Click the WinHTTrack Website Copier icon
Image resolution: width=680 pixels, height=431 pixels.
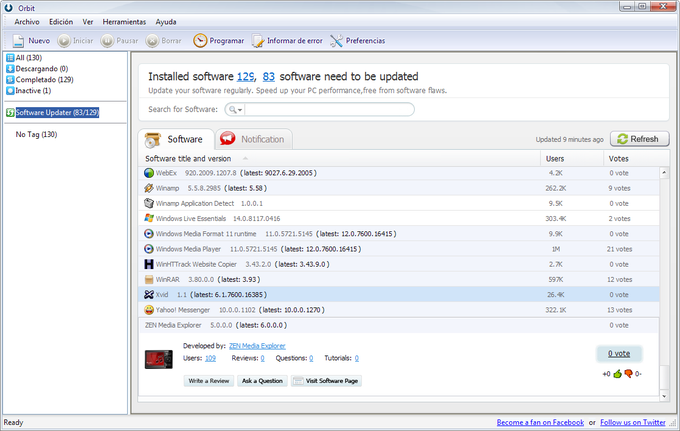pyautogui.click(x=149, y=264)
